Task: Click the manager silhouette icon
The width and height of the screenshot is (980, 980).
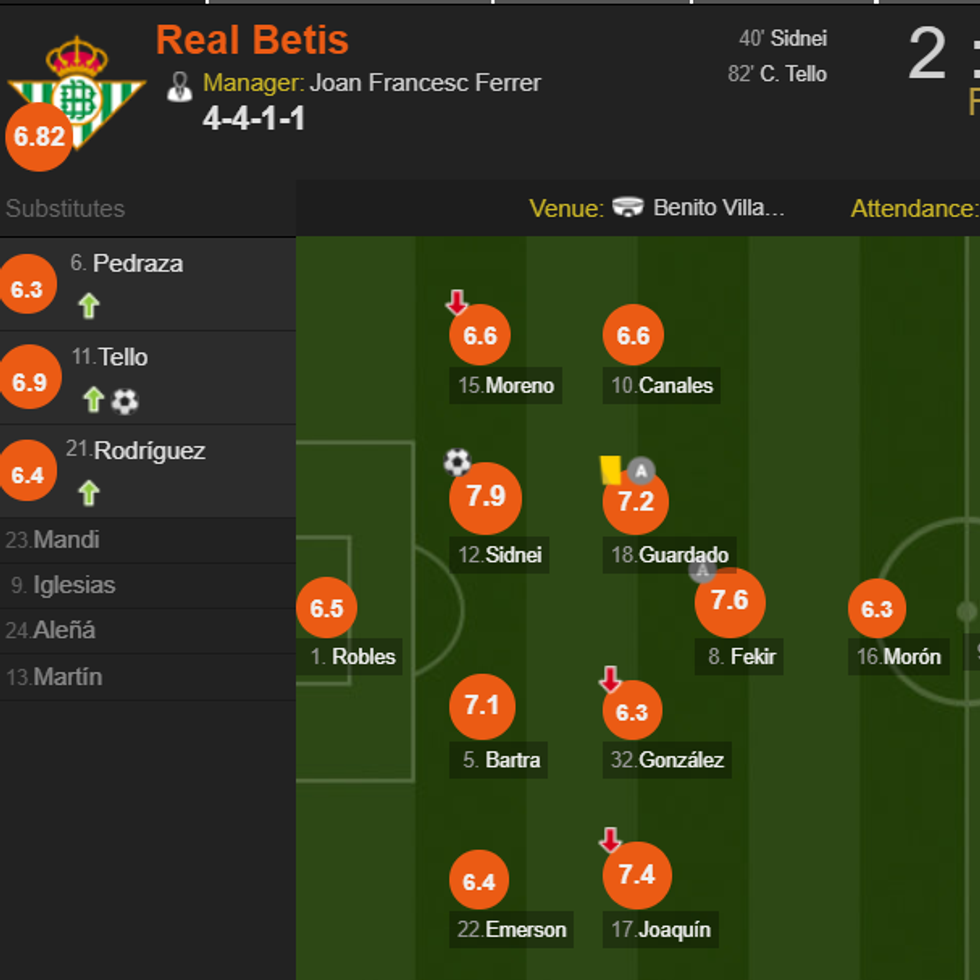Action: point(180,86)
